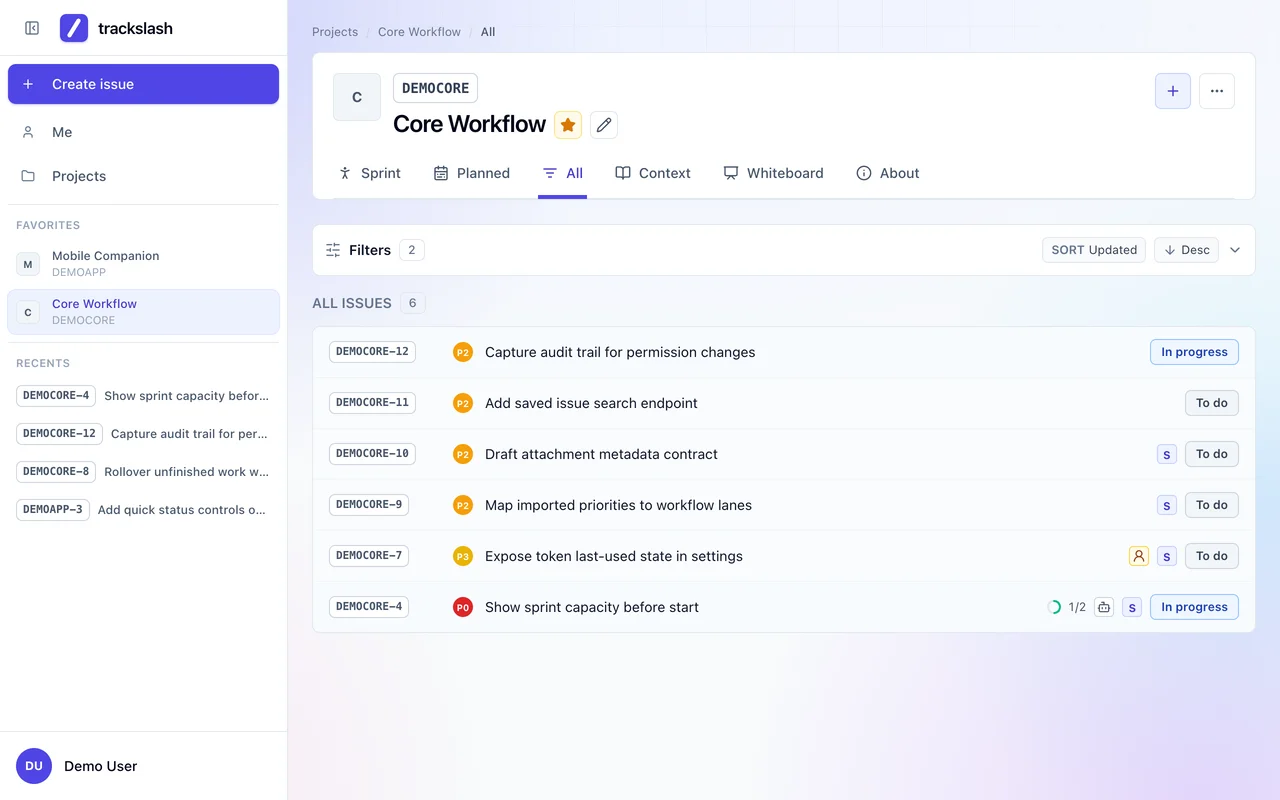1280x800 pixels.
Task: Click the S badge on DEMOCORE-4 row
Action: click(1131, 608)
